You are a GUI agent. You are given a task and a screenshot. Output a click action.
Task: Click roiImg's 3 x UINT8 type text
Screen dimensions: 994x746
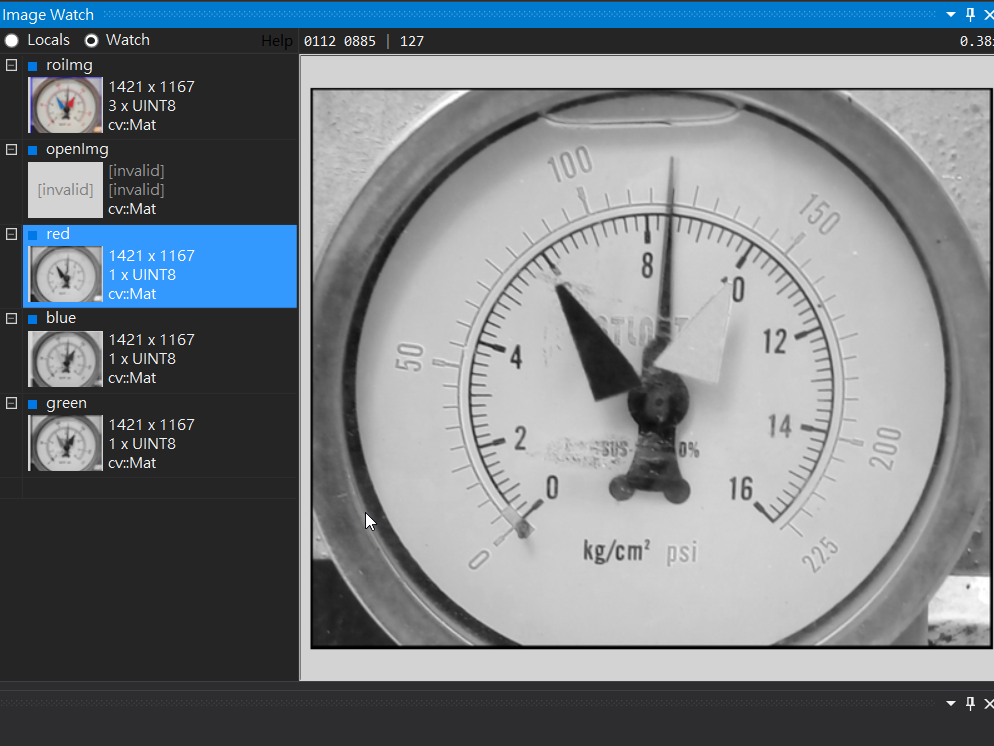click(142, 106)
